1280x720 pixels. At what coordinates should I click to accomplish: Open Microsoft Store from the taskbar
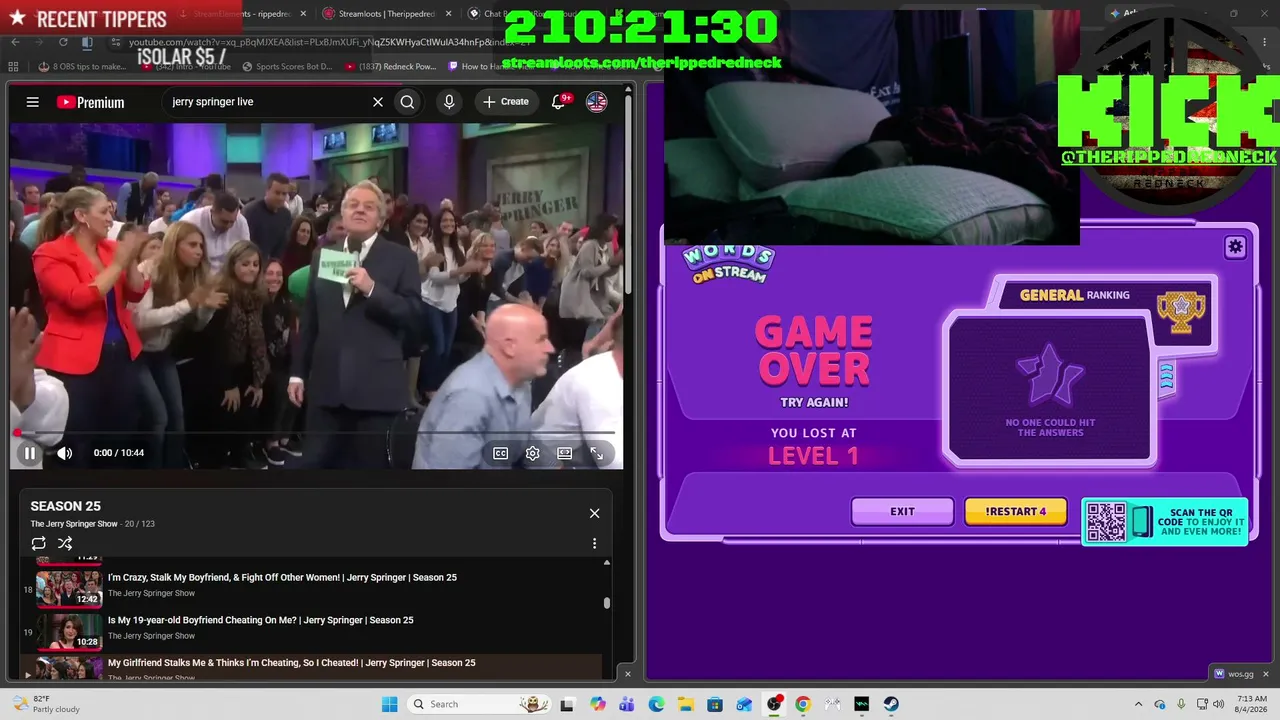[715, 704]
